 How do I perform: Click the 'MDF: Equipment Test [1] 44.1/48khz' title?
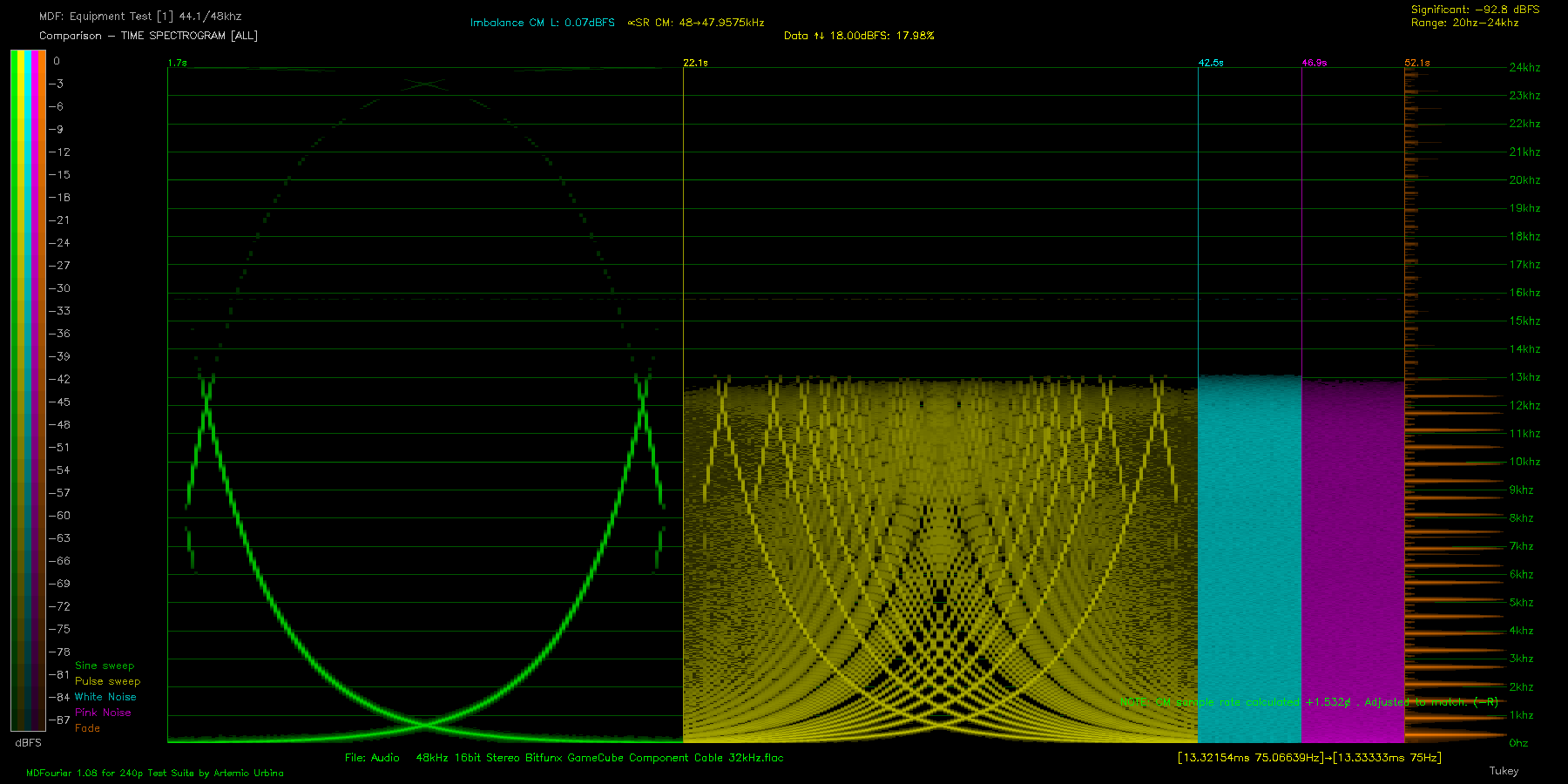[x=140, y=17]
